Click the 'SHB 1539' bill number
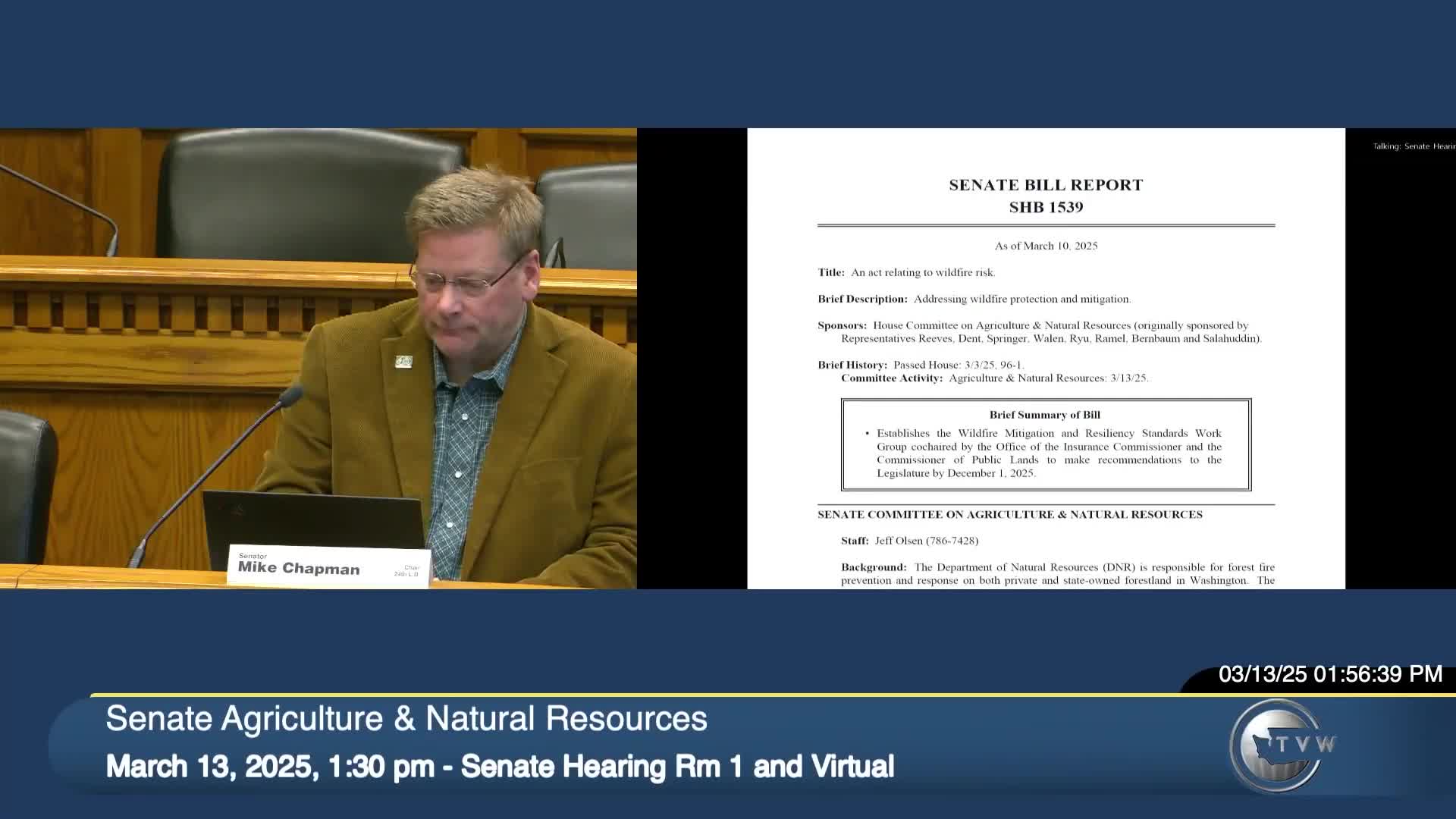This screenshot has height=819, width=1456. (x=1046, y=207)
